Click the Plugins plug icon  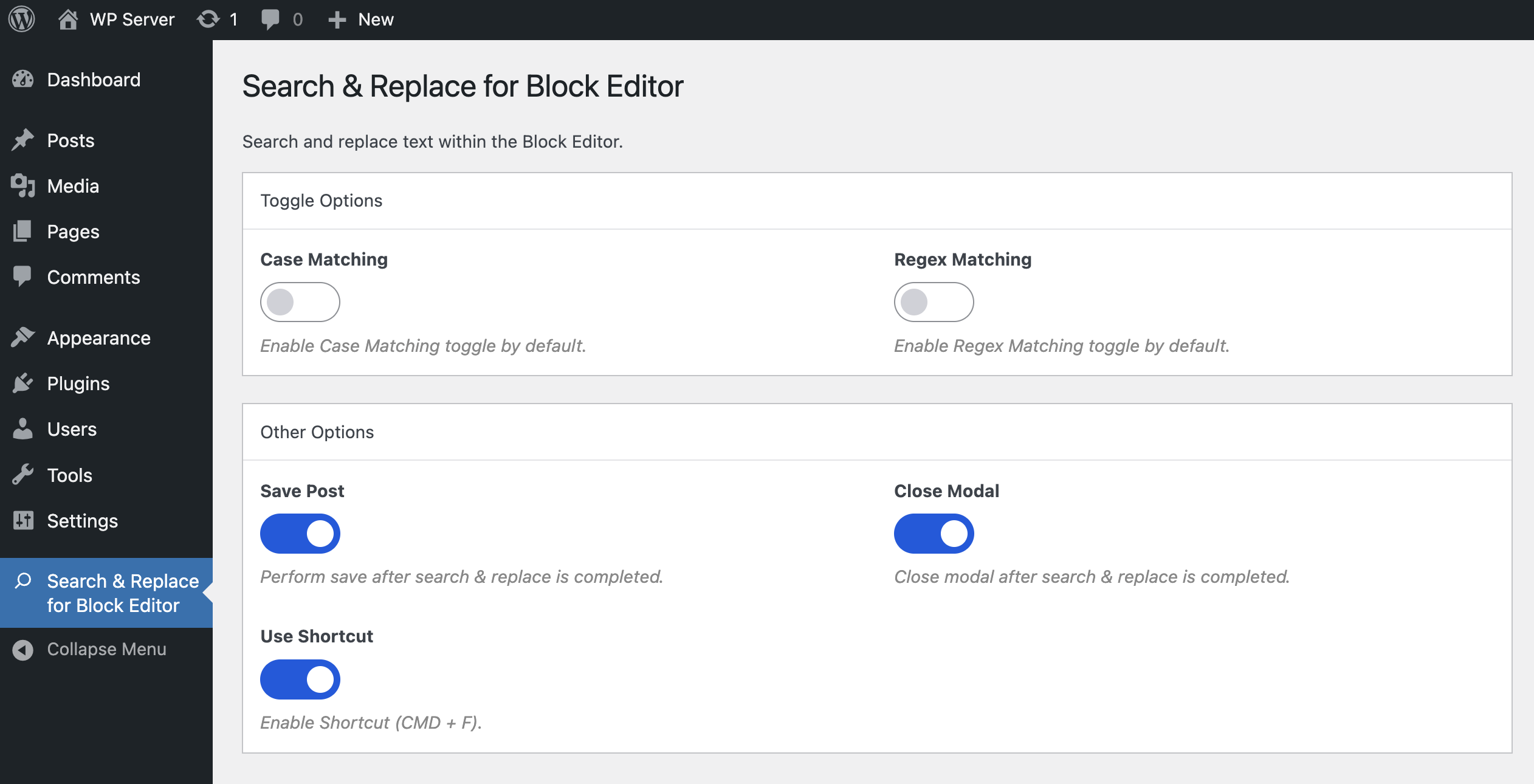23,383
